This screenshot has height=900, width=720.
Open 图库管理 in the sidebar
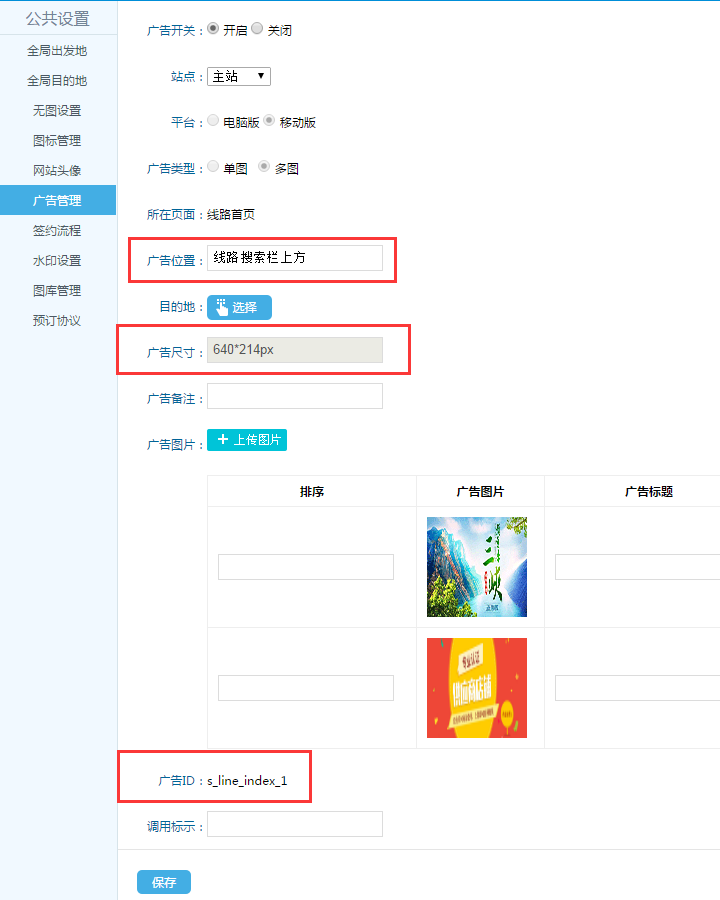[x=57, y=291]
